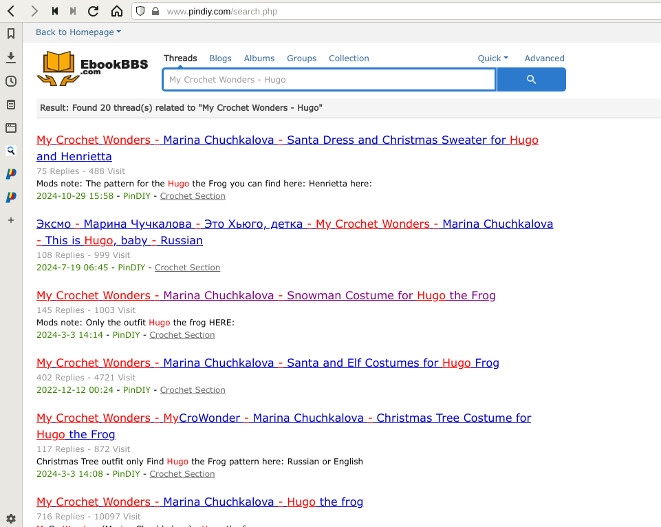
Task: Expand the Quick dropdown menu
Action: (x=493, y=58)
